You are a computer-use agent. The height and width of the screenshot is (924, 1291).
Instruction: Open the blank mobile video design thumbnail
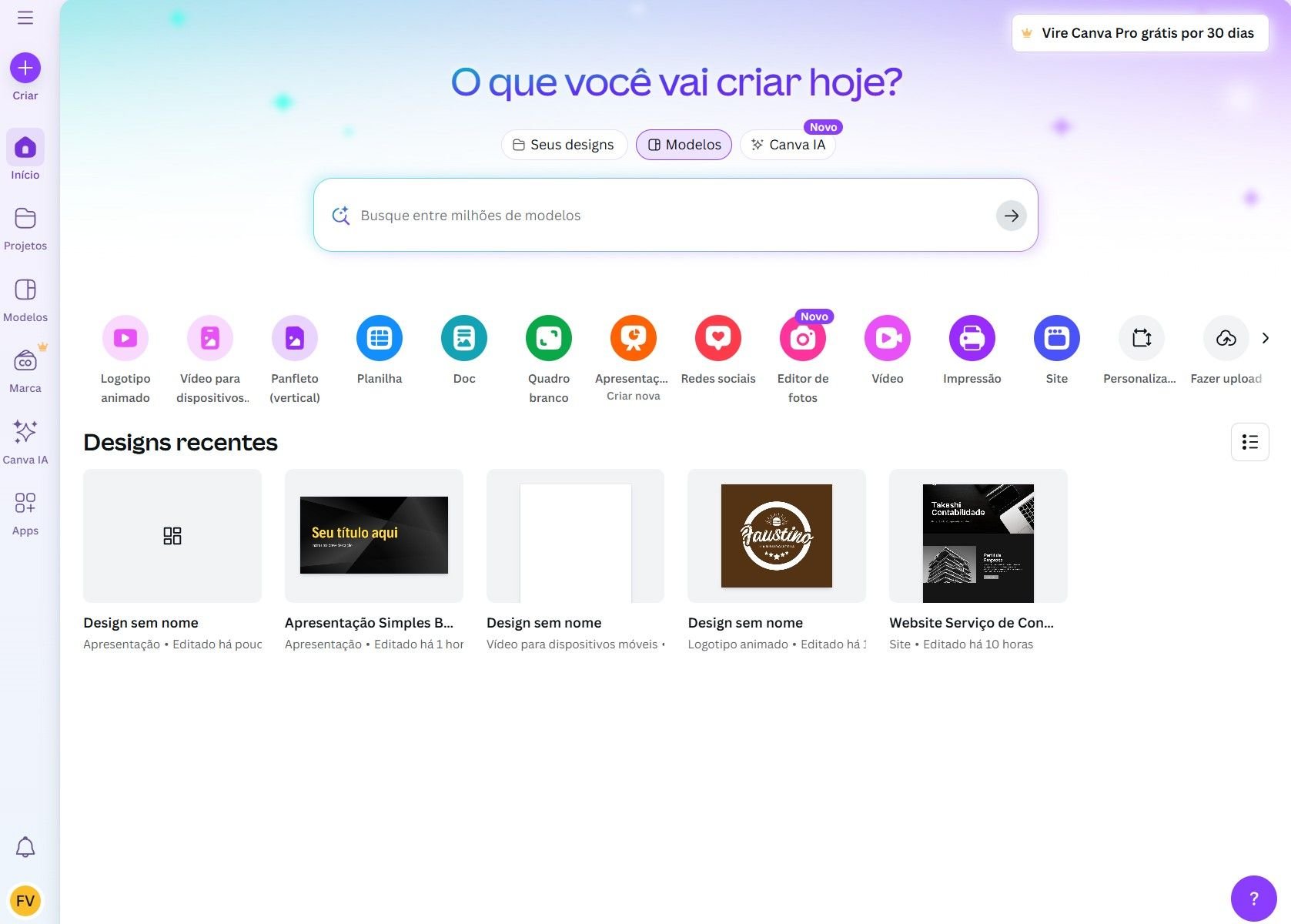click(x=576, y=536)
